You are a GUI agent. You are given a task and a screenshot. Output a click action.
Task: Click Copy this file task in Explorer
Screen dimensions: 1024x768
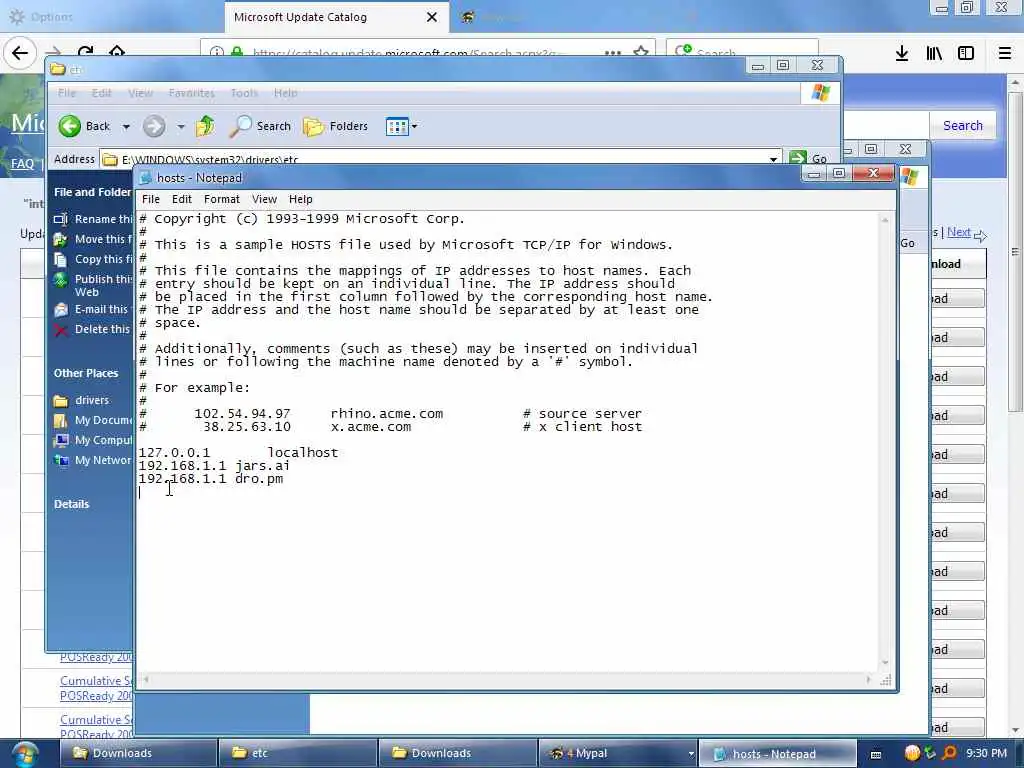93,259
